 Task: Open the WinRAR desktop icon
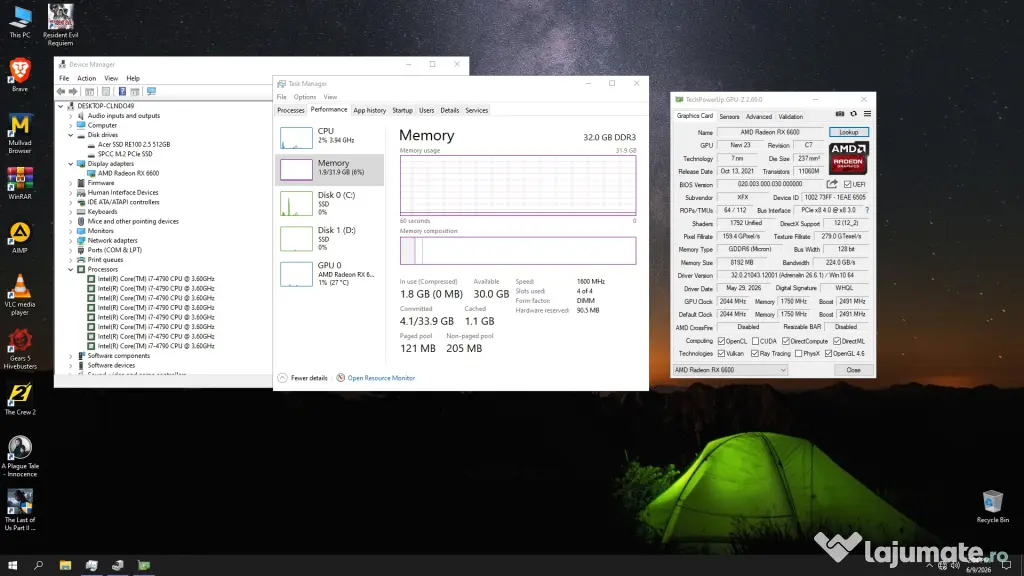tap(20, 184)
